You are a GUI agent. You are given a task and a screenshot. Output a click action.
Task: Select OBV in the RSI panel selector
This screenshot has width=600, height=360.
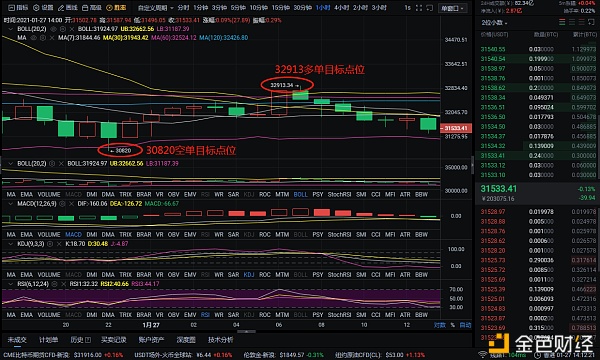pyautogui.click(x=173, y=315)
